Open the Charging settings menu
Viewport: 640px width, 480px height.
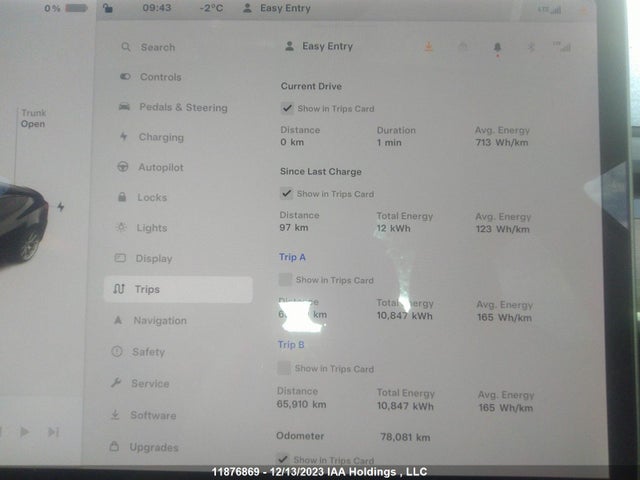[160, 137]
